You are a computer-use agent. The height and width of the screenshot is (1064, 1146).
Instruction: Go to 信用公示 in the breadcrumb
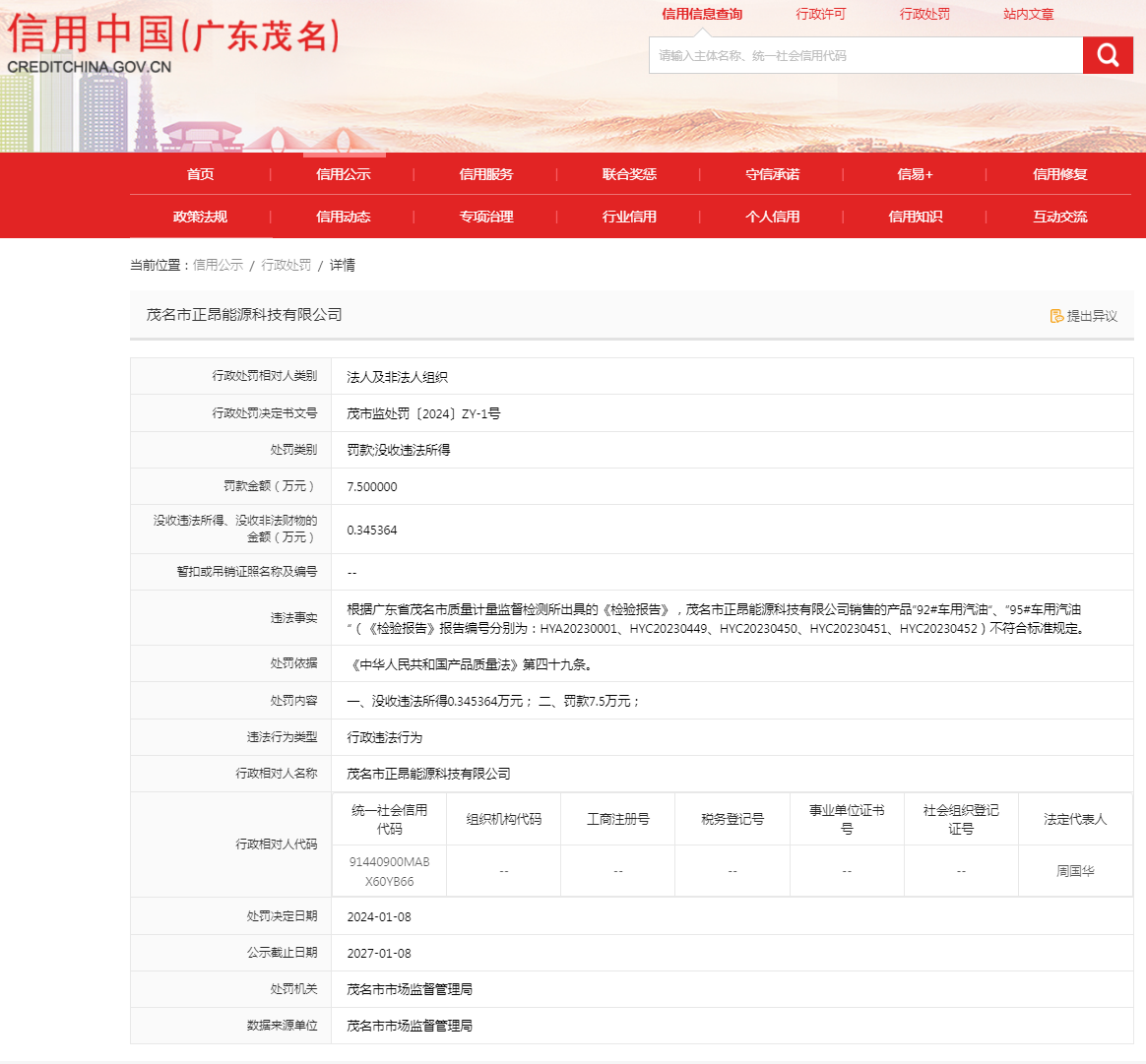click(x=218, y=265)
